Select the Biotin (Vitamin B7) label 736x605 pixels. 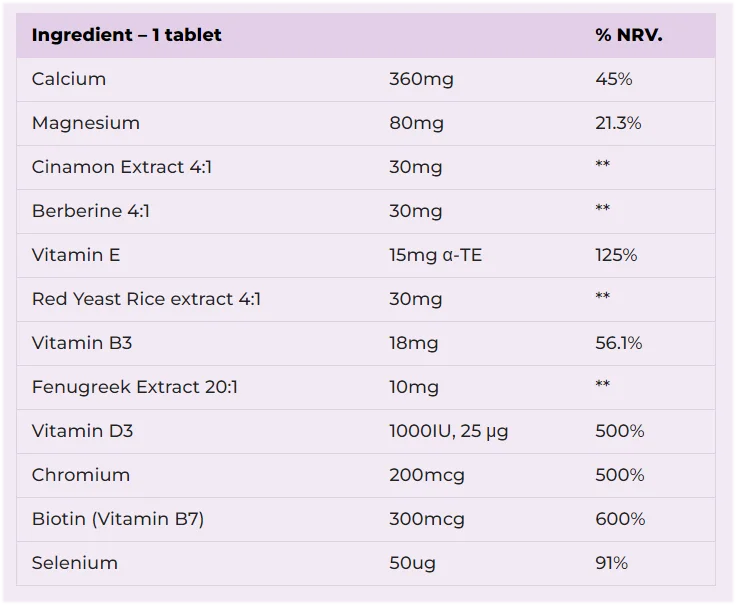click(118, 519)
